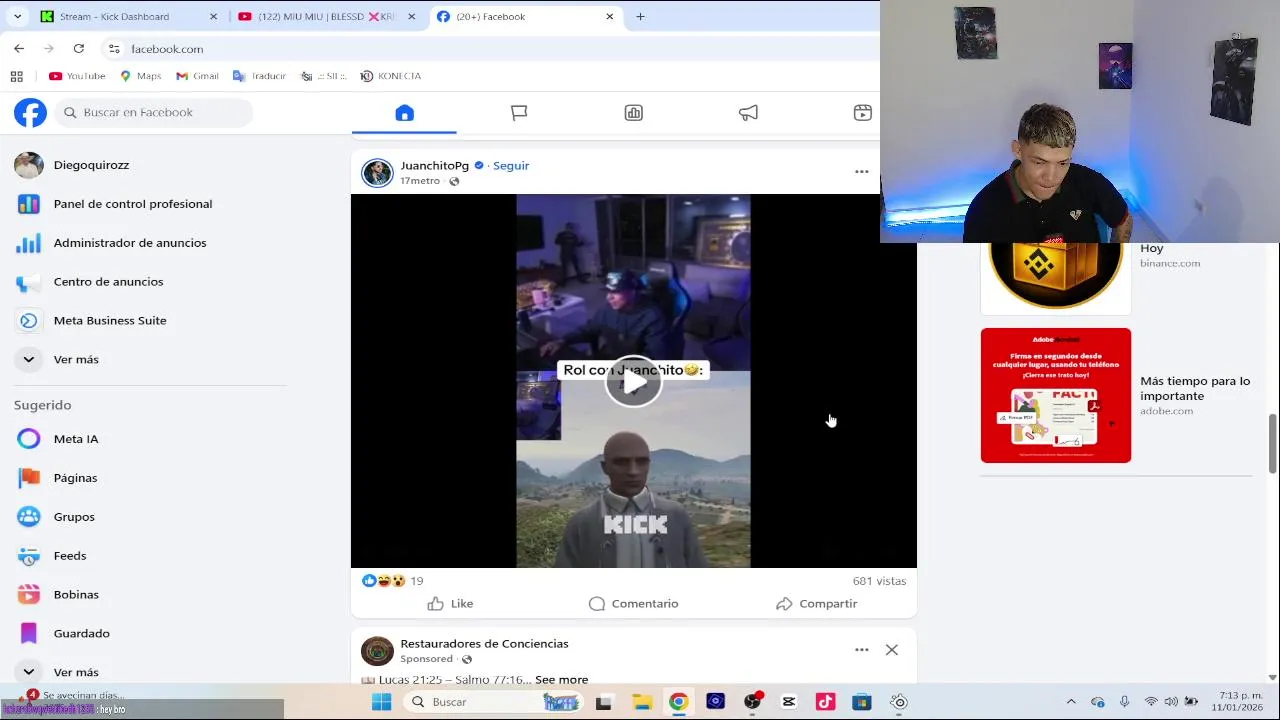Viewport: 1280px width, 720px height.
Task: Comment on the JuanchitoPg post
Action: pyautogui.click(x=633, y=604)
